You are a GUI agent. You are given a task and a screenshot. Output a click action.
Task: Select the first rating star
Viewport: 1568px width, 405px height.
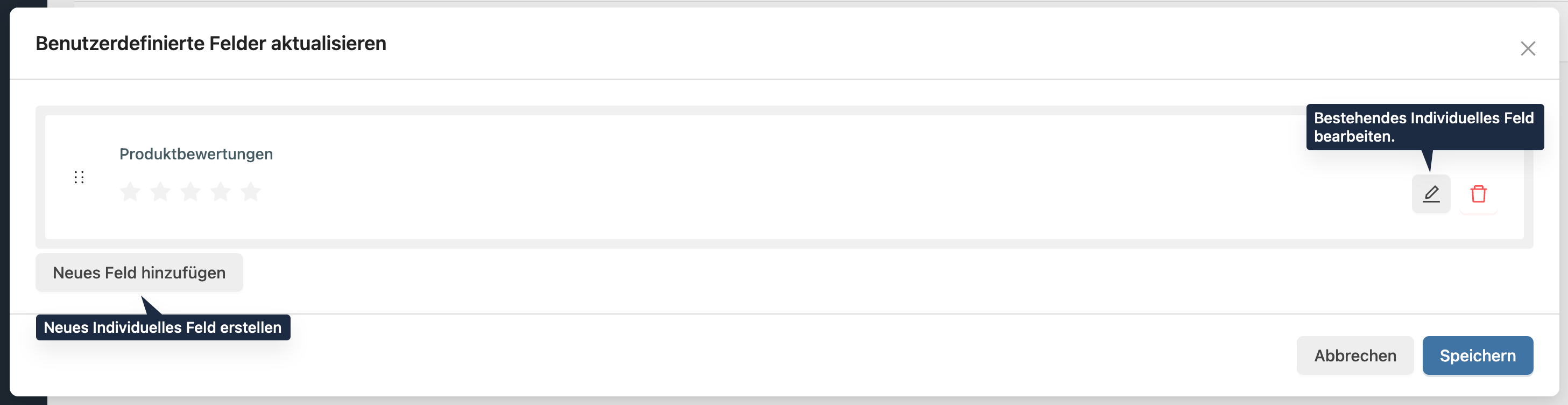tap(130, 192)
